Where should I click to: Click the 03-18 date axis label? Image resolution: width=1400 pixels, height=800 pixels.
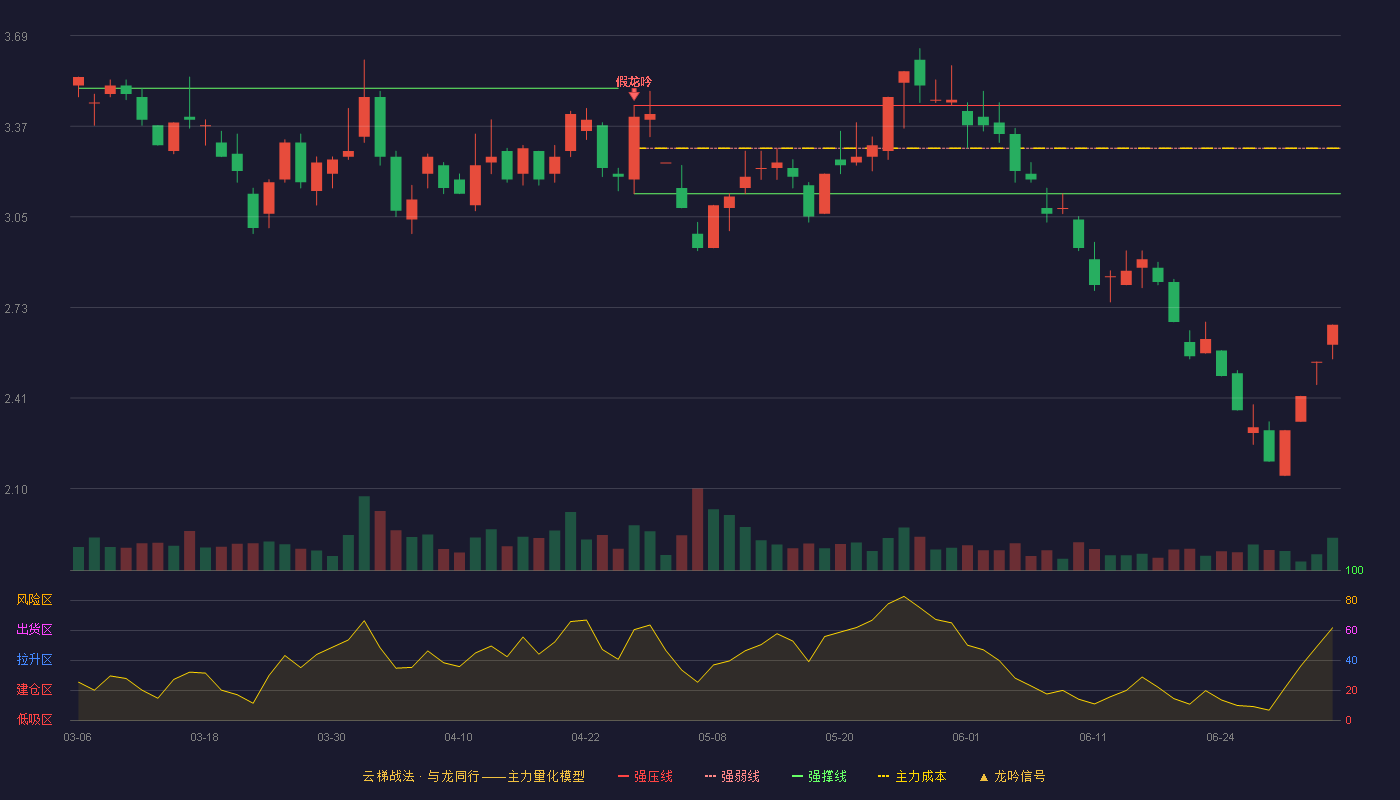(x=204, y=737)
